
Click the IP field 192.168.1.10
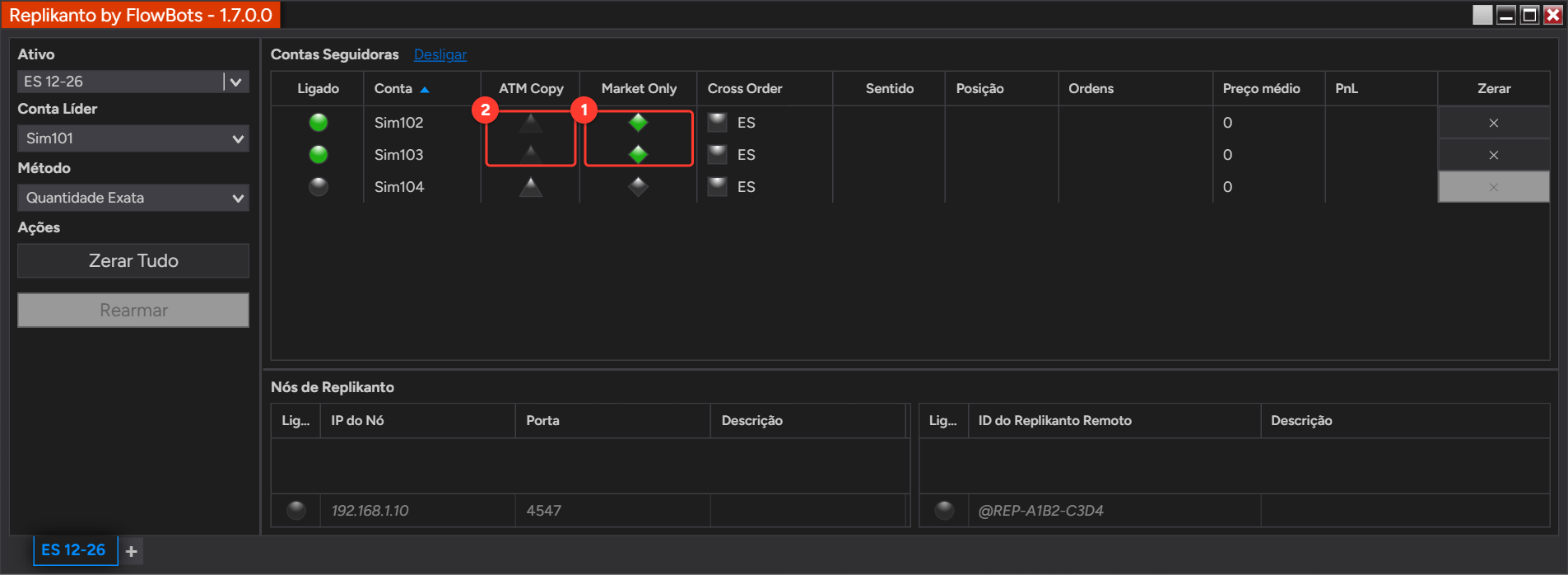click(417, 511)
